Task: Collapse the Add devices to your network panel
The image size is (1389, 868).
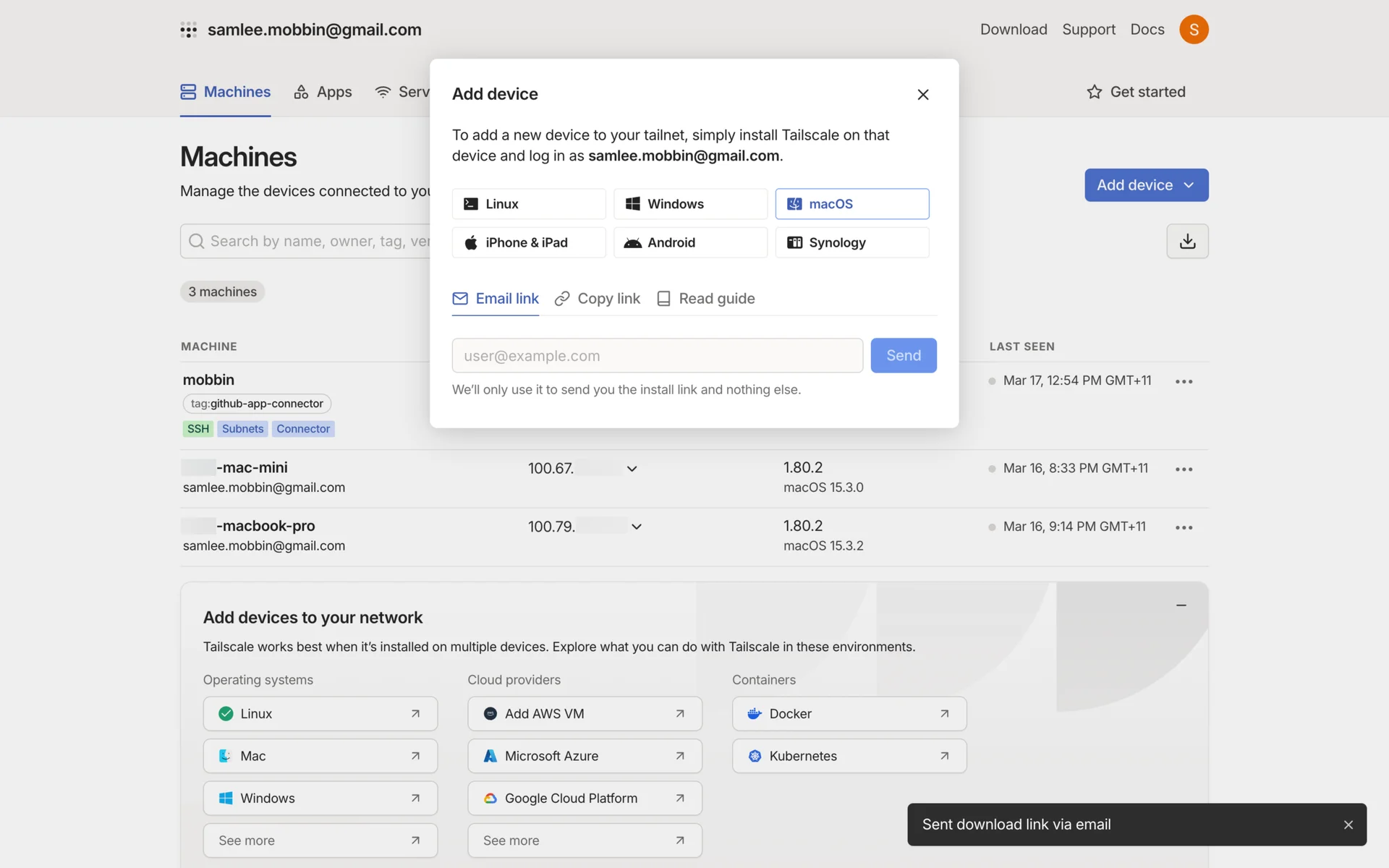Action: pyautogui.click(x=1181, y=605)
